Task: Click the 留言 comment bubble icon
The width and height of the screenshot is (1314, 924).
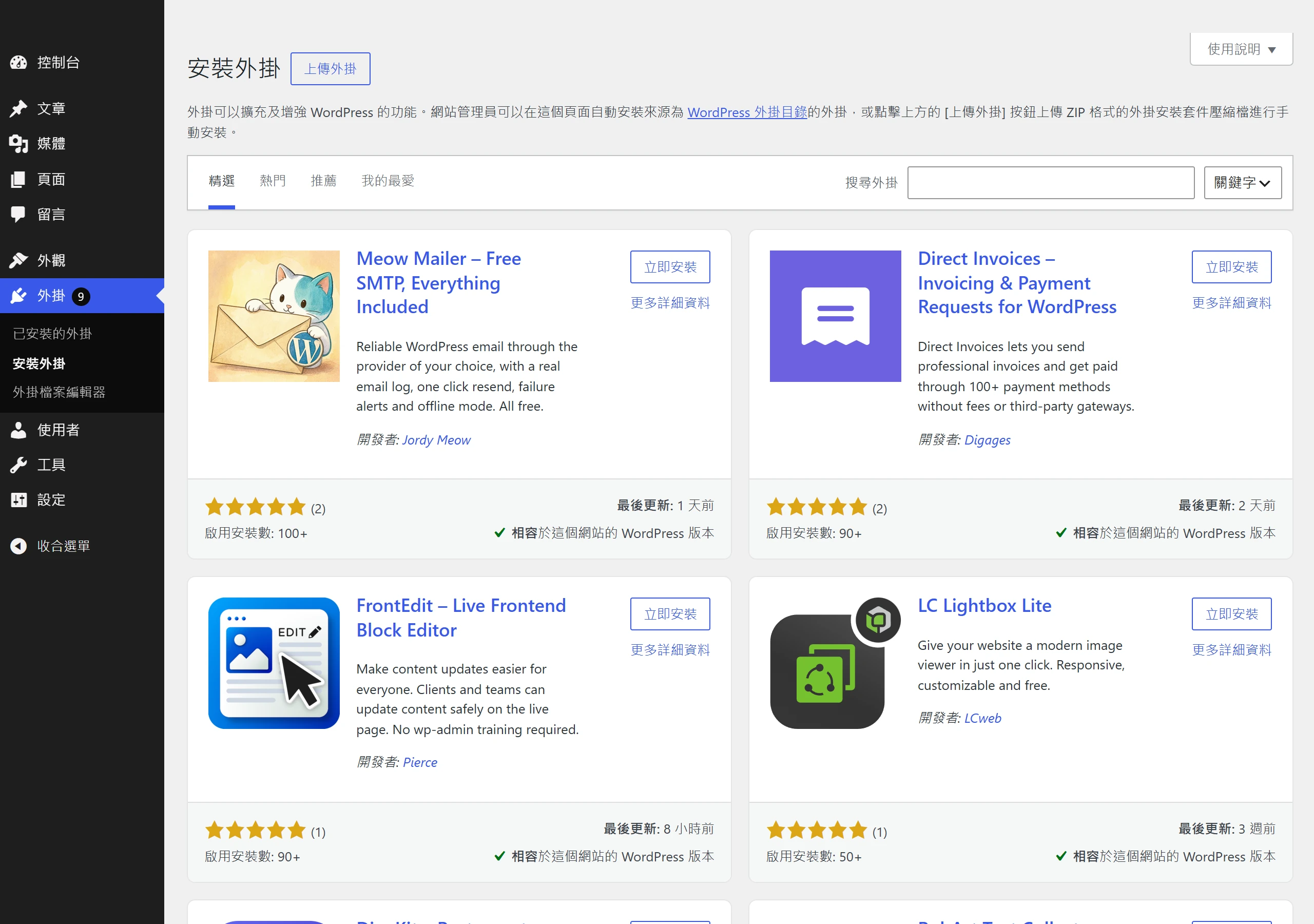Action: [18, 215]
